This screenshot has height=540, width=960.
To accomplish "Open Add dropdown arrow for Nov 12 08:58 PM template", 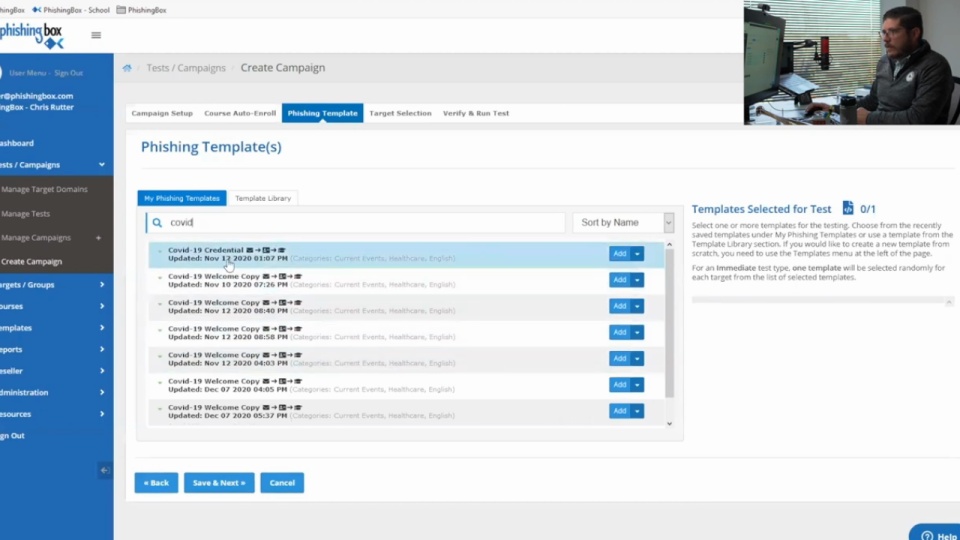I will click(637, 332).
